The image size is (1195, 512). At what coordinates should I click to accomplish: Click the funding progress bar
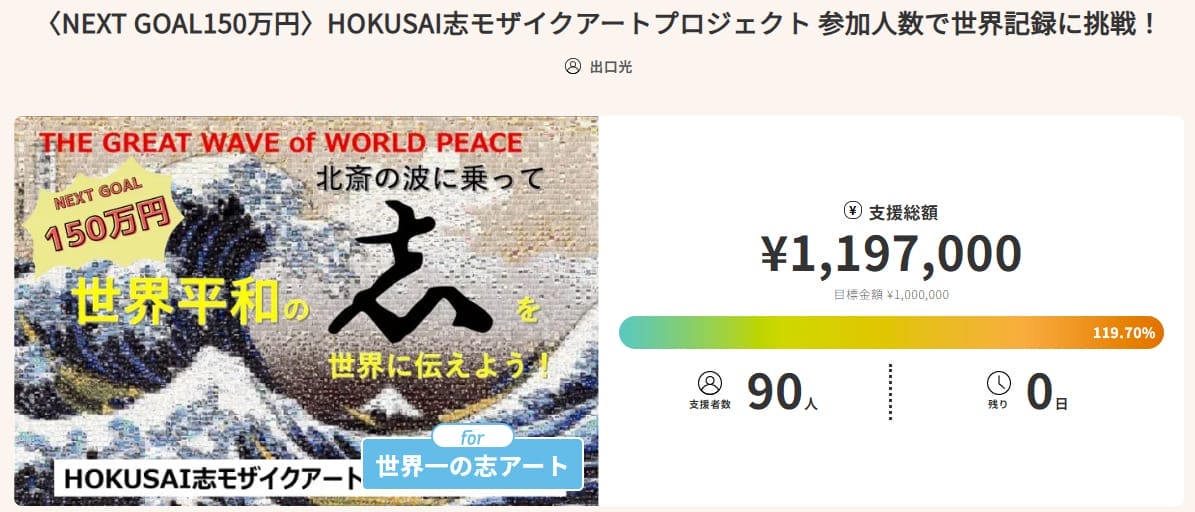(x=850, y=332)
